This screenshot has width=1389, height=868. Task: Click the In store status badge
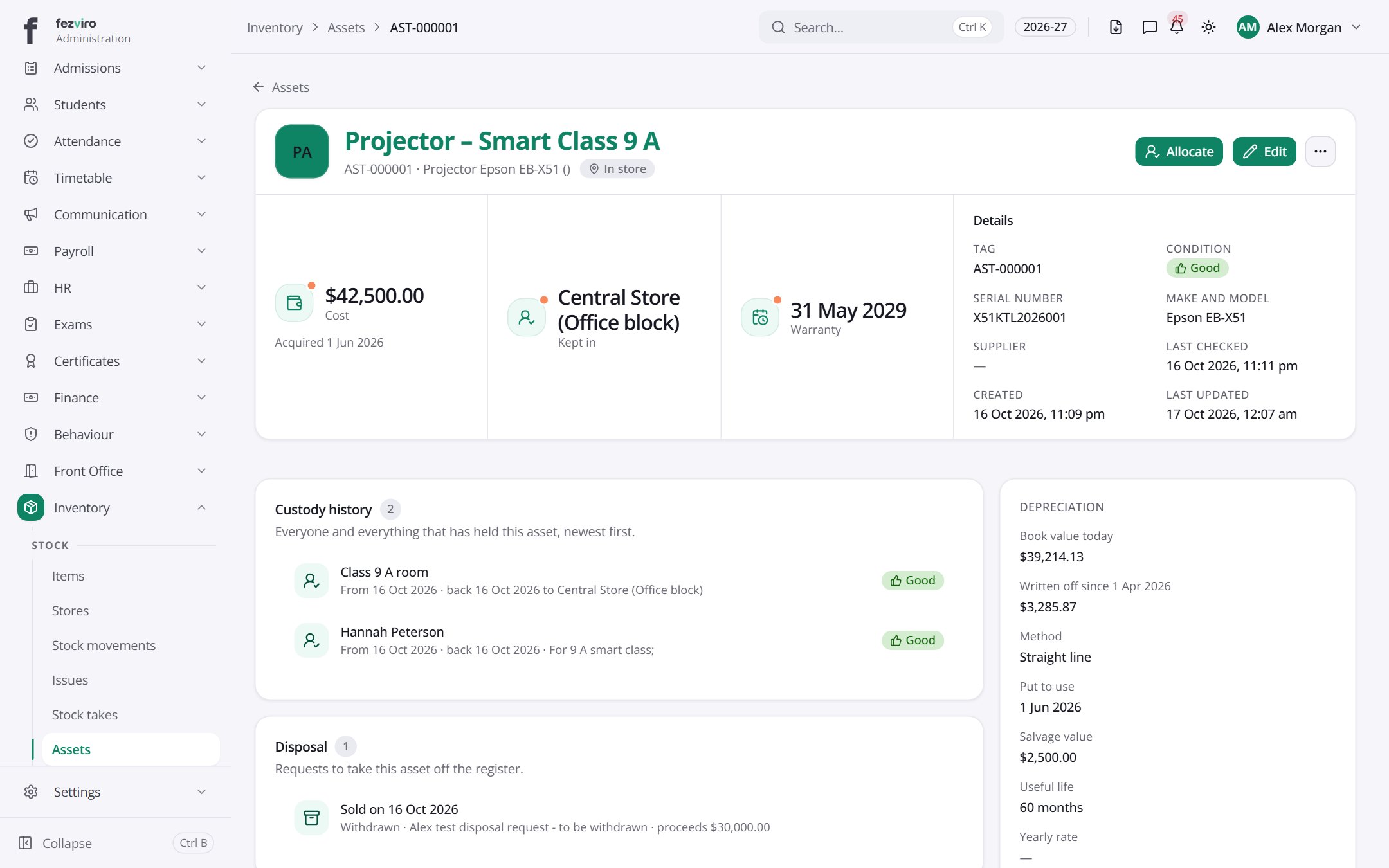click(x=617, y=168)
